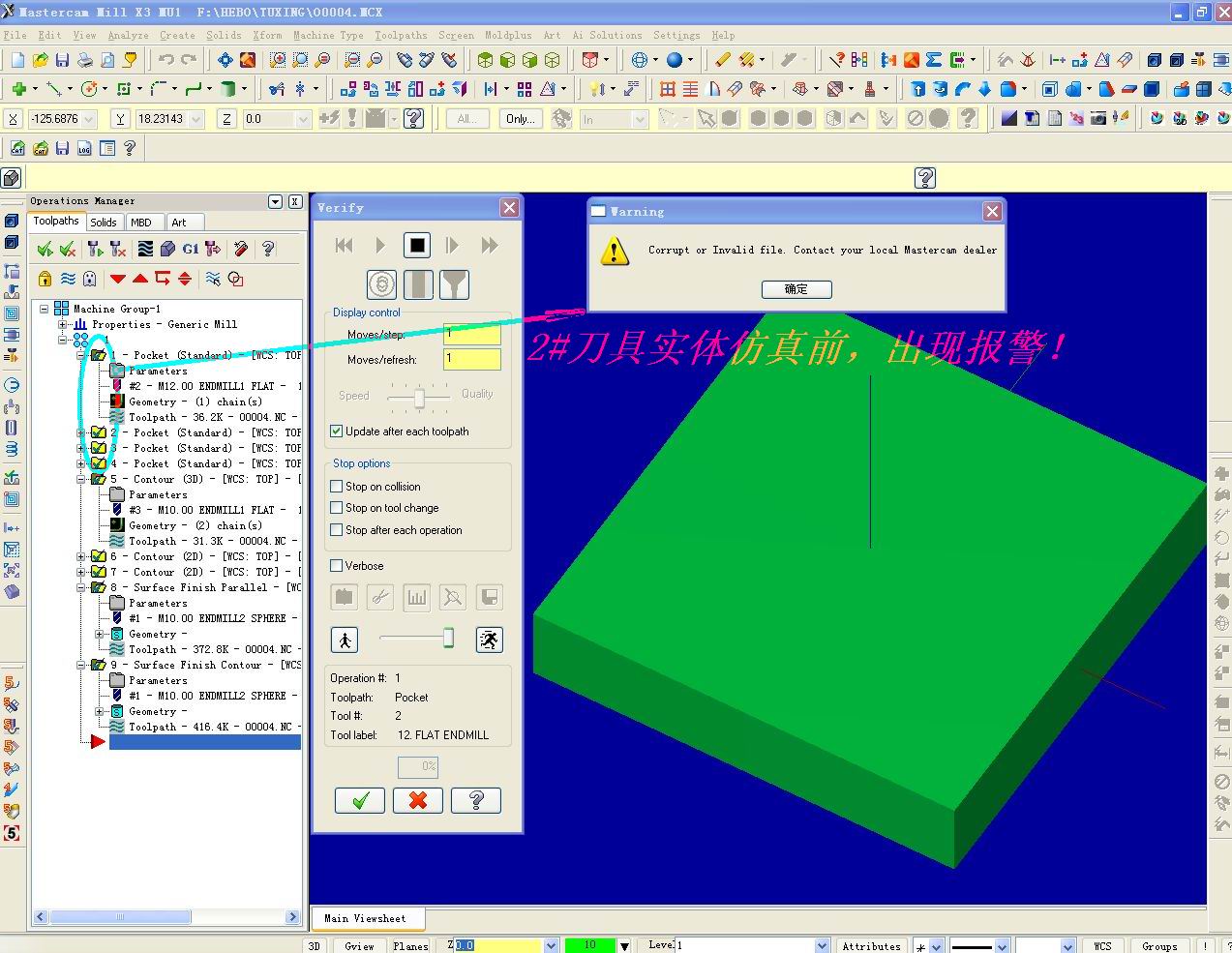Image resolution: width=1232 pixels, height=953 pixels.
Task: Open the Toolpaths menu
Action: (x=401, y=35)
